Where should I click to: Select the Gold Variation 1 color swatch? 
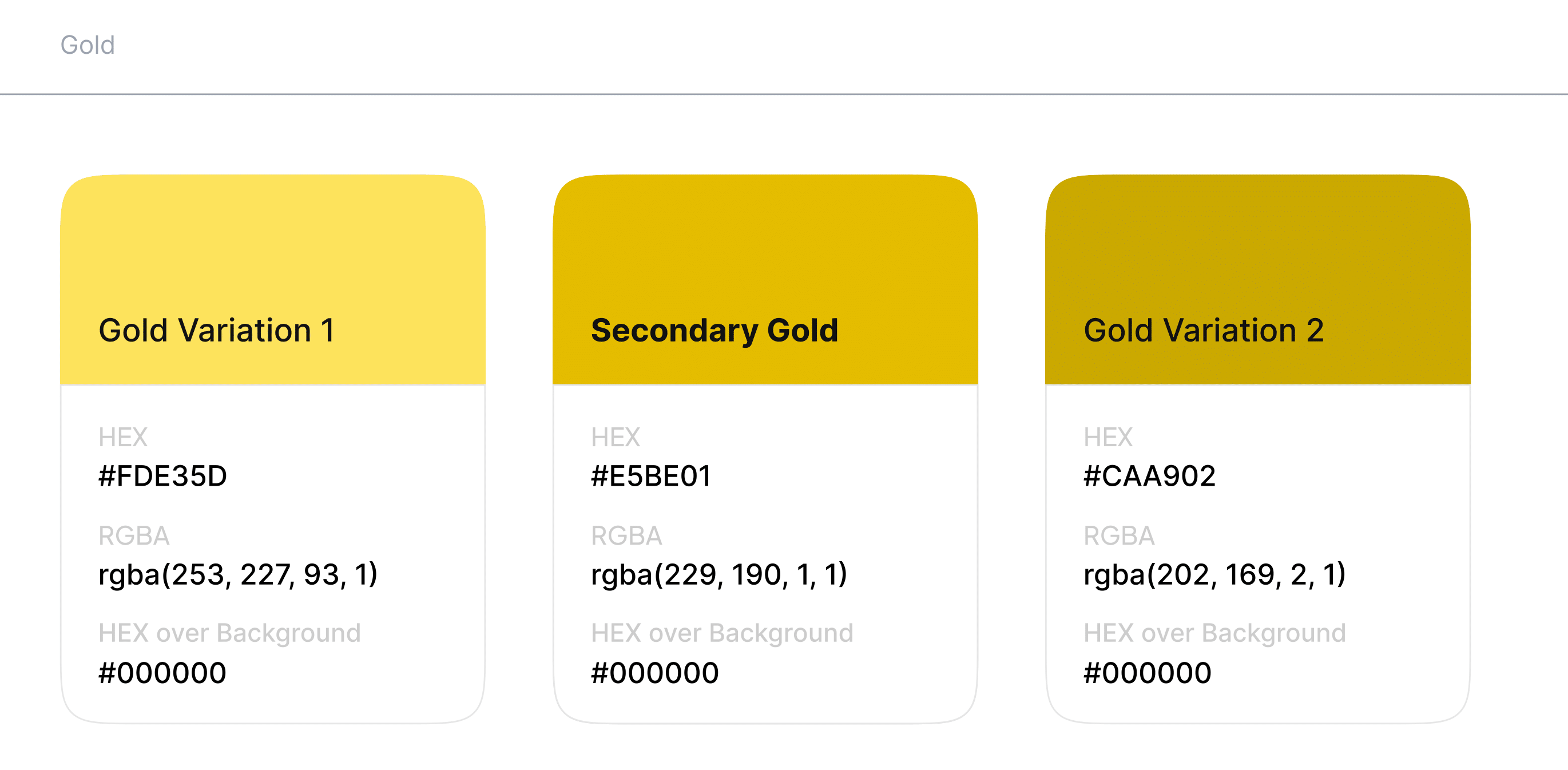pos(273,244)
